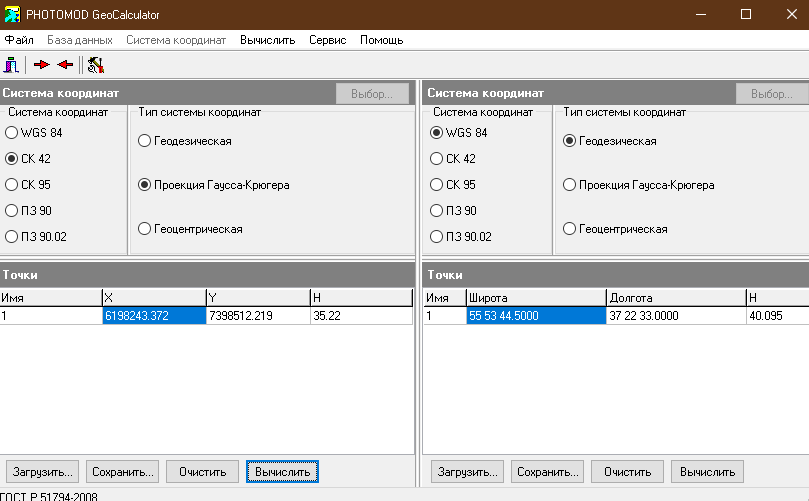The image size is (809, 501).
Task: Maximize the GeoCalculator window
Action: pos(746,14)
